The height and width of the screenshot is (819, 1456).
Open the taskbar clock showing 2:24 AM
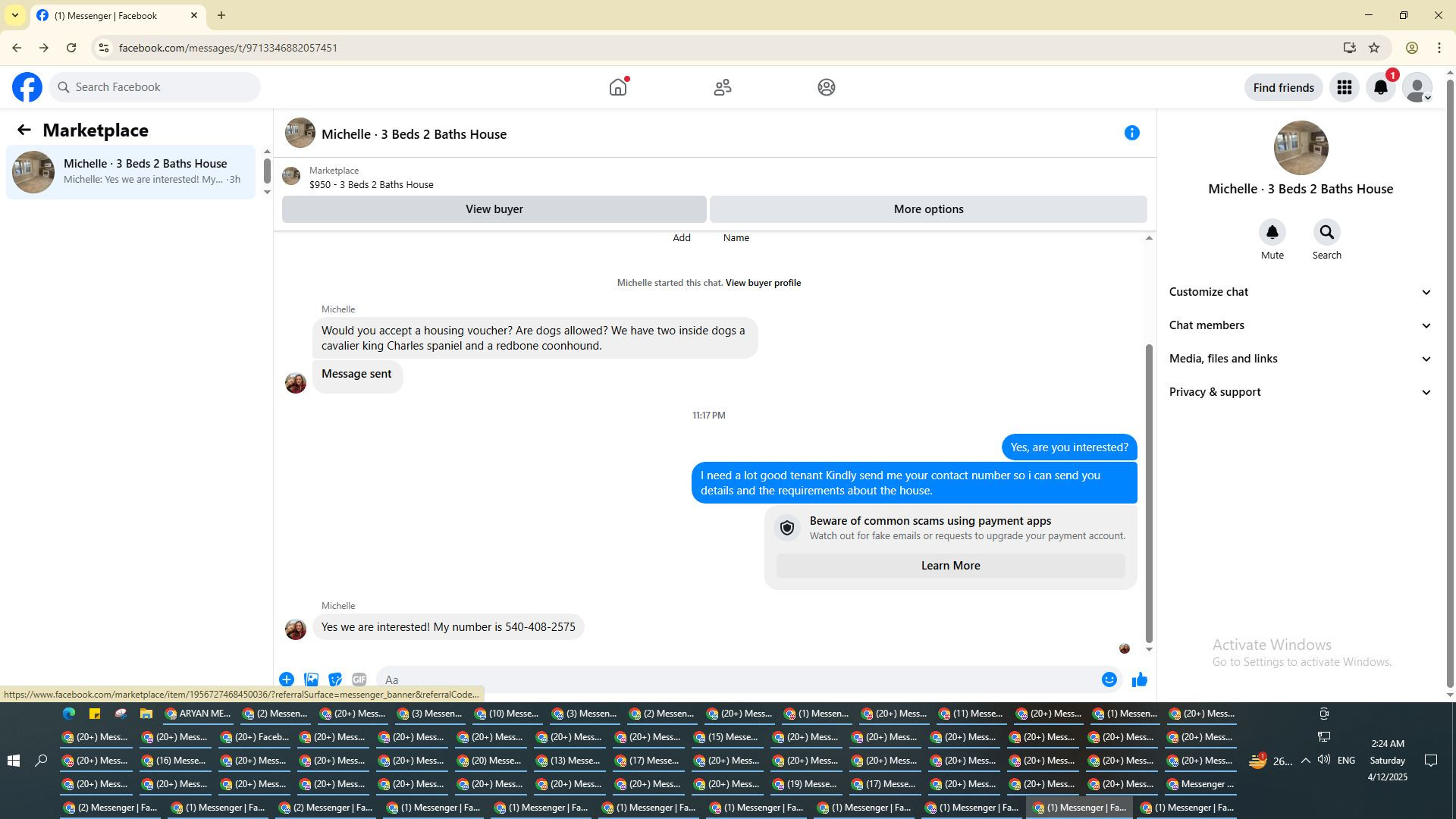(x=1387, y=761)
